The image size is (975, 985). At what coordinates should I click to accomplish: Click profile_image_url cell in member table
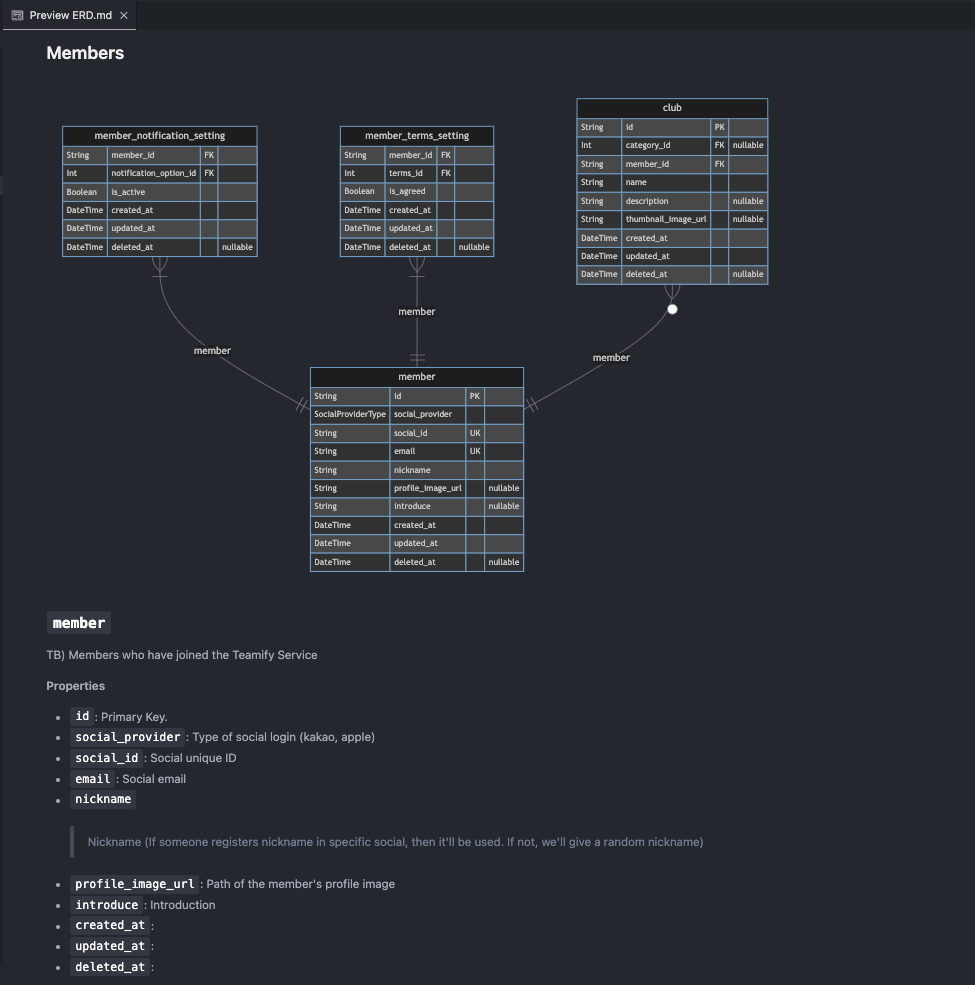tap(428, 488)
